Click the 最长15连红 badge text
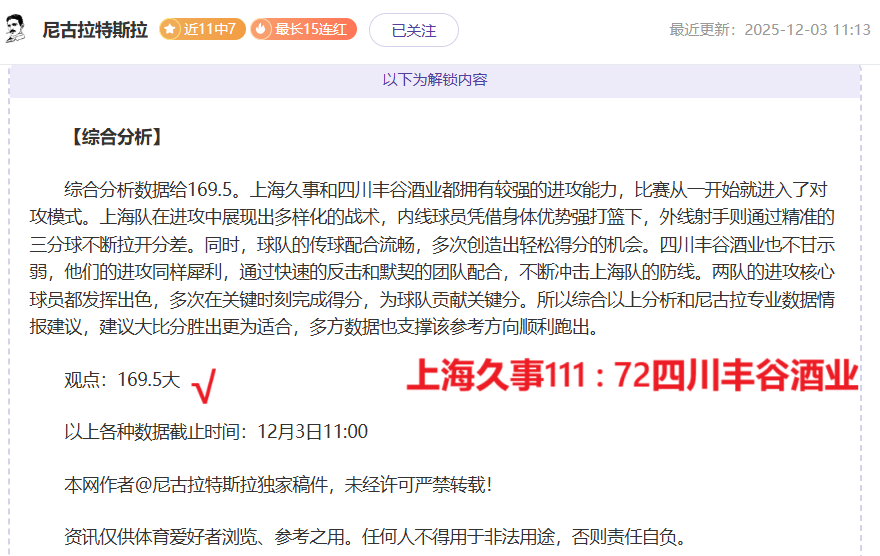Viewport: 880px width, 556px height. [311, 29]
